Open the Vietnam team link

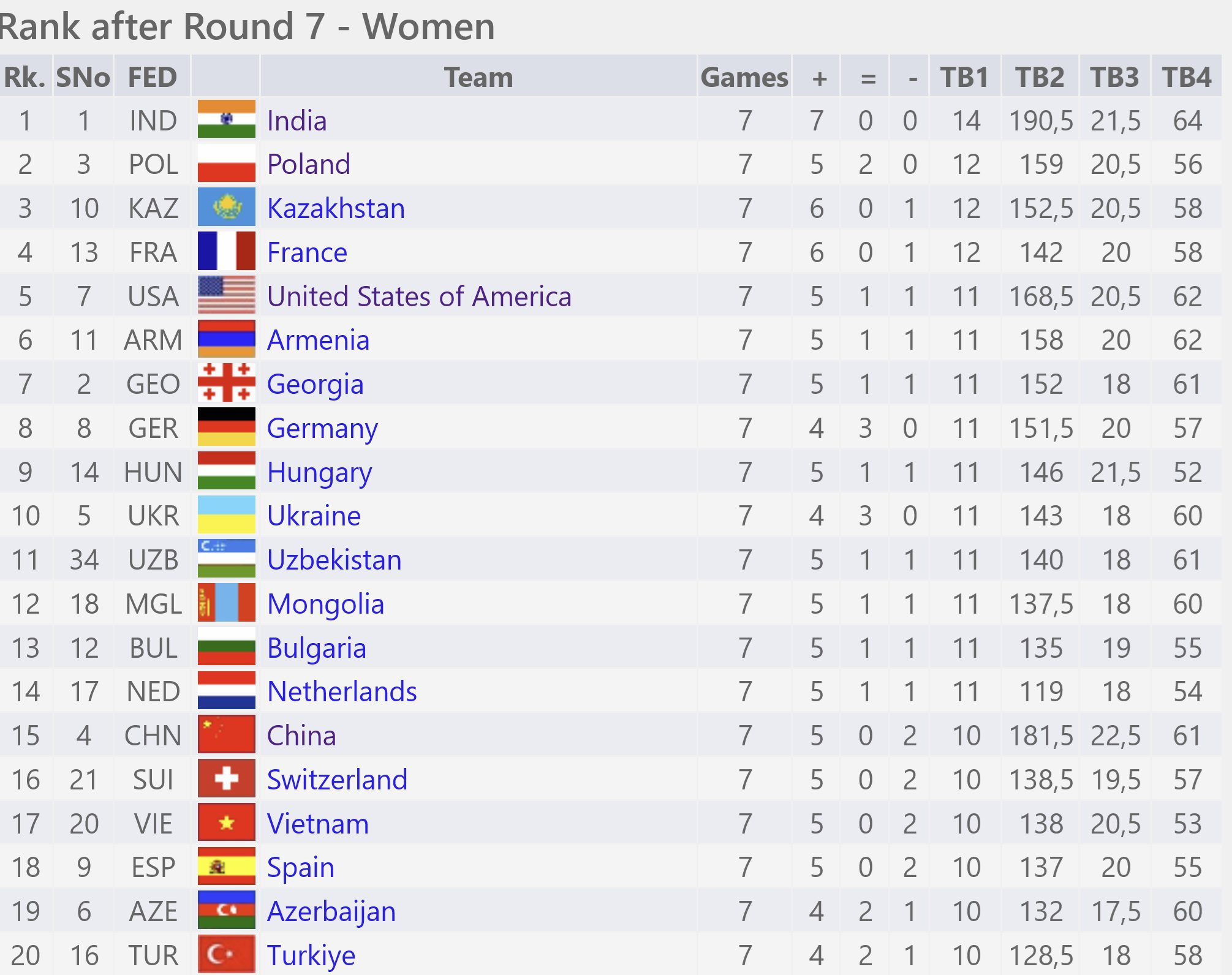tap(318, 824)
